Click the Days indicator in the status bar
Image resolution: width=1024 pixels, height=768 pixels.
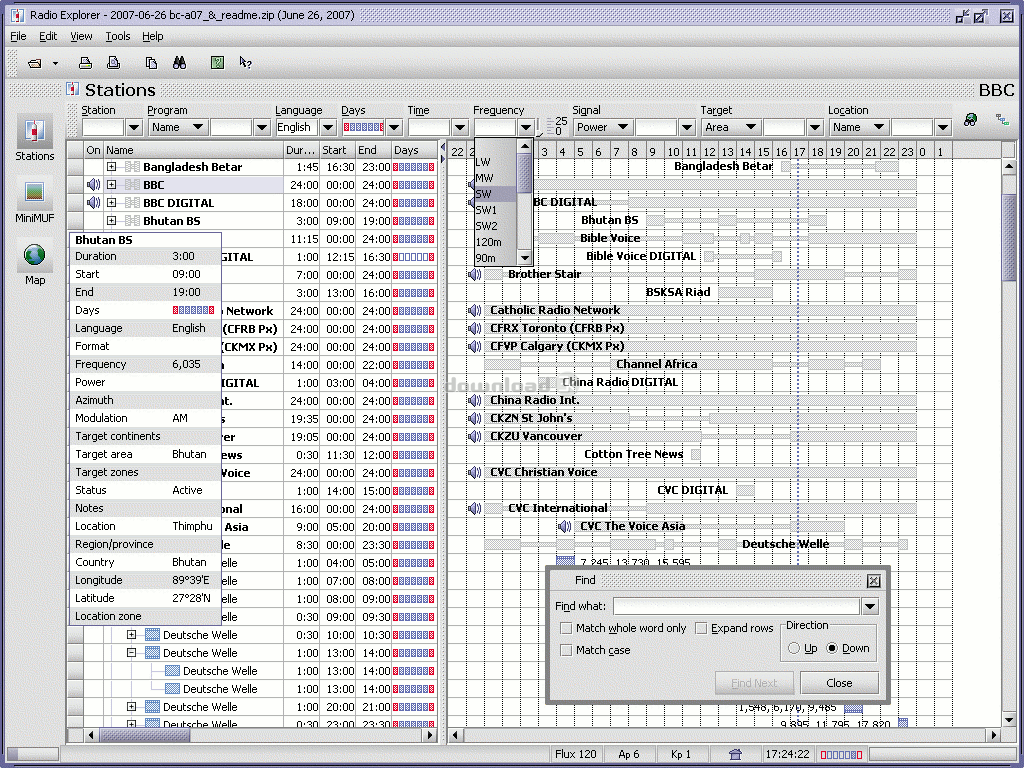(840, 755)
